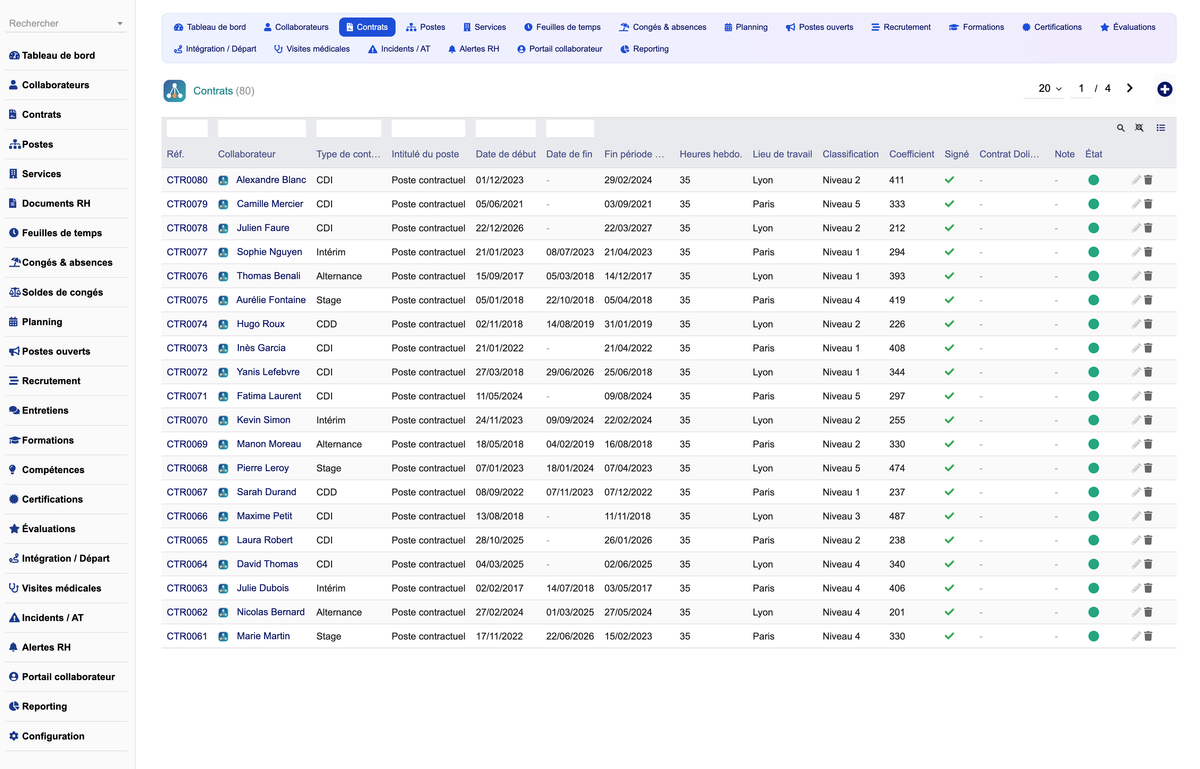The width and height of the screenshot is (1200, 769).
Task: Click signed checkmark for CTR0078
Action: tap(949, 228)
